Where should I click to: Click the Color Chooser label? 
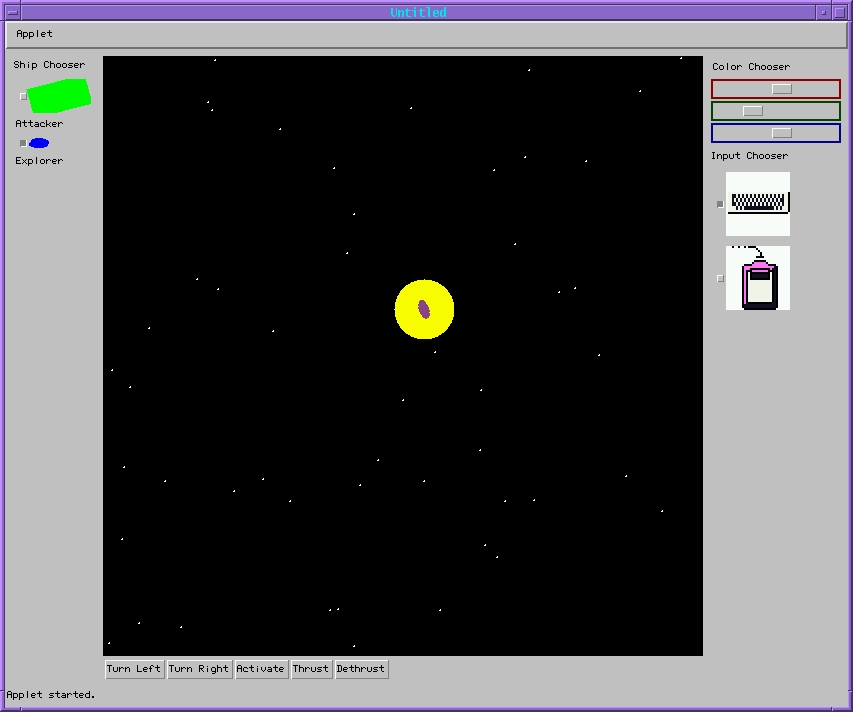(x=751, y=67)
